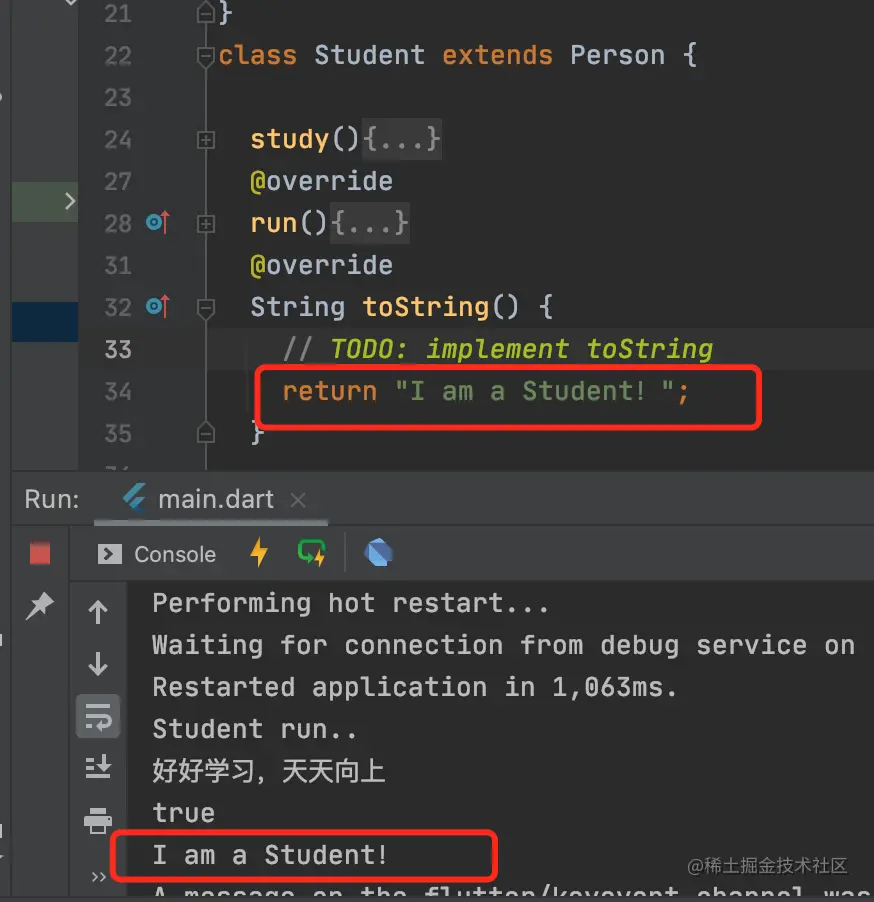Click fold end marker on line 21
Screen dimensions: 874x902
[x=205, y=12]
